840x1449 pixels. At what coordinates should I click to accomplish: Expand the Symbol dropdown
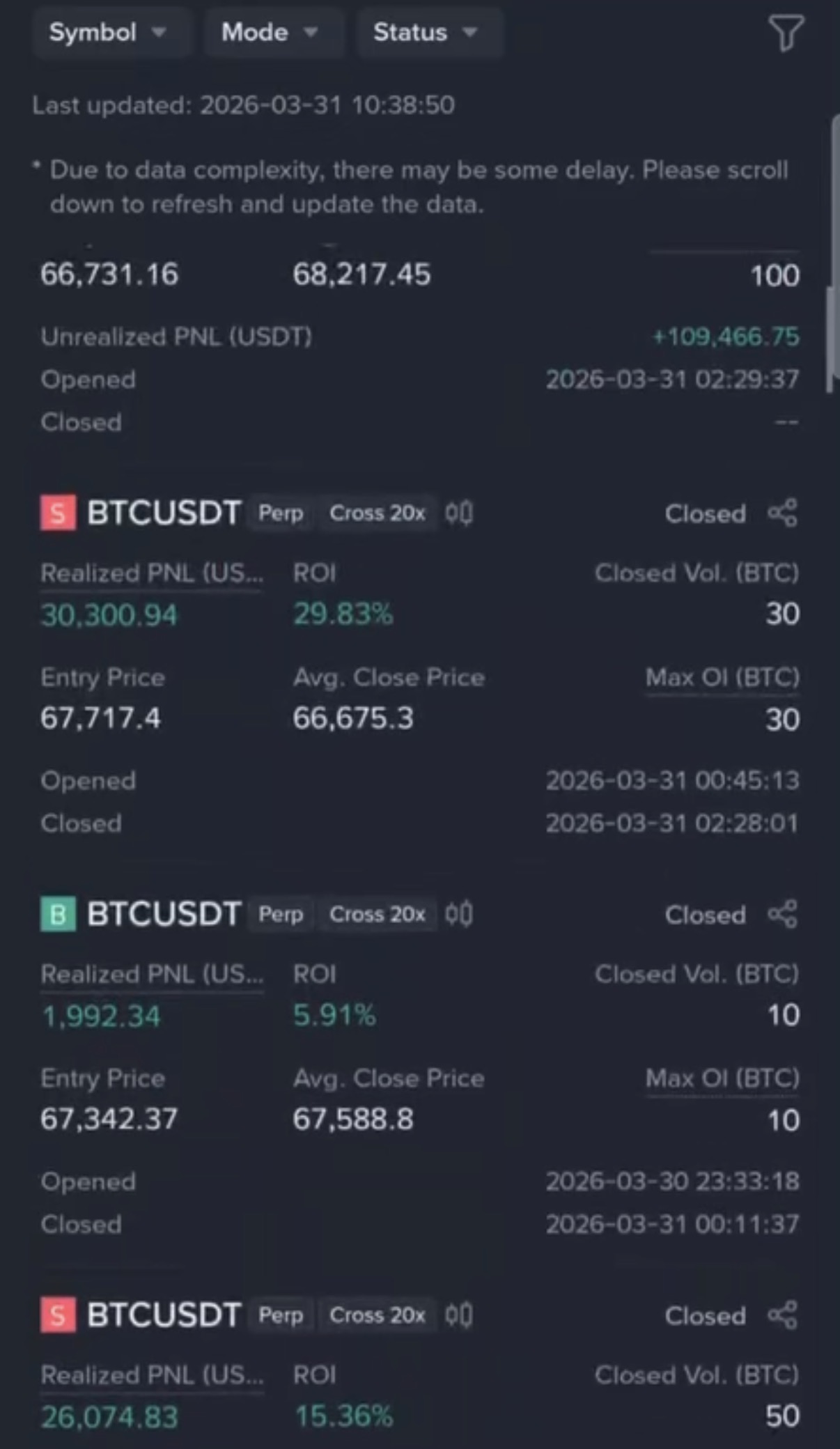pyautogui.click(x=108, y=32)
